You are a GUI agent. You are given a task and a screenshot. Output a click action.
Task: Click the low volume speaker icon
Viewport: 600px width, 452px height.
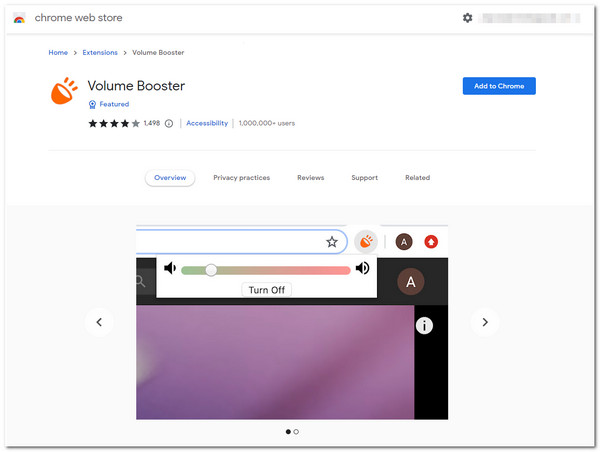(x=170, y=268)
